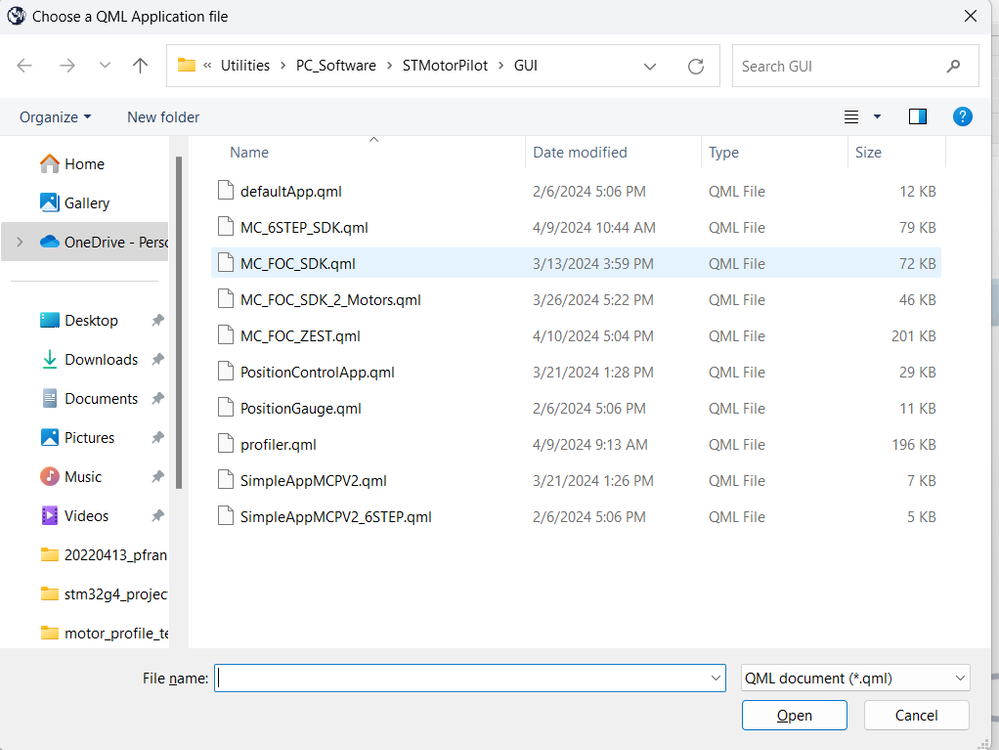Viewport: 999px width, 750px height.
Task: Click the MC_FOC_ZEST.qml file icon
Action: click(x=226, y=335)
